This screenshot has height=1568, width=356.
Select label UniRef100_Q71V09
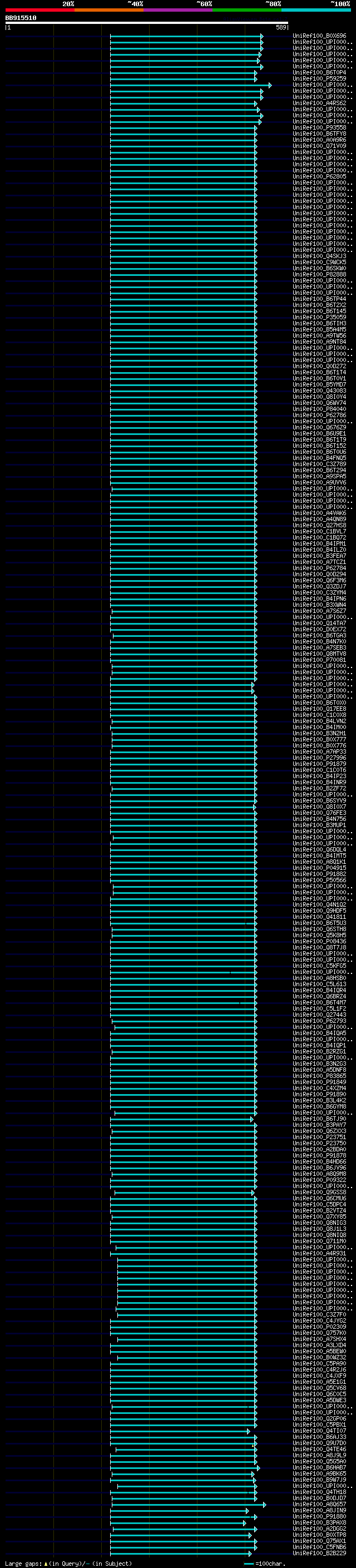tap(319, 146)
